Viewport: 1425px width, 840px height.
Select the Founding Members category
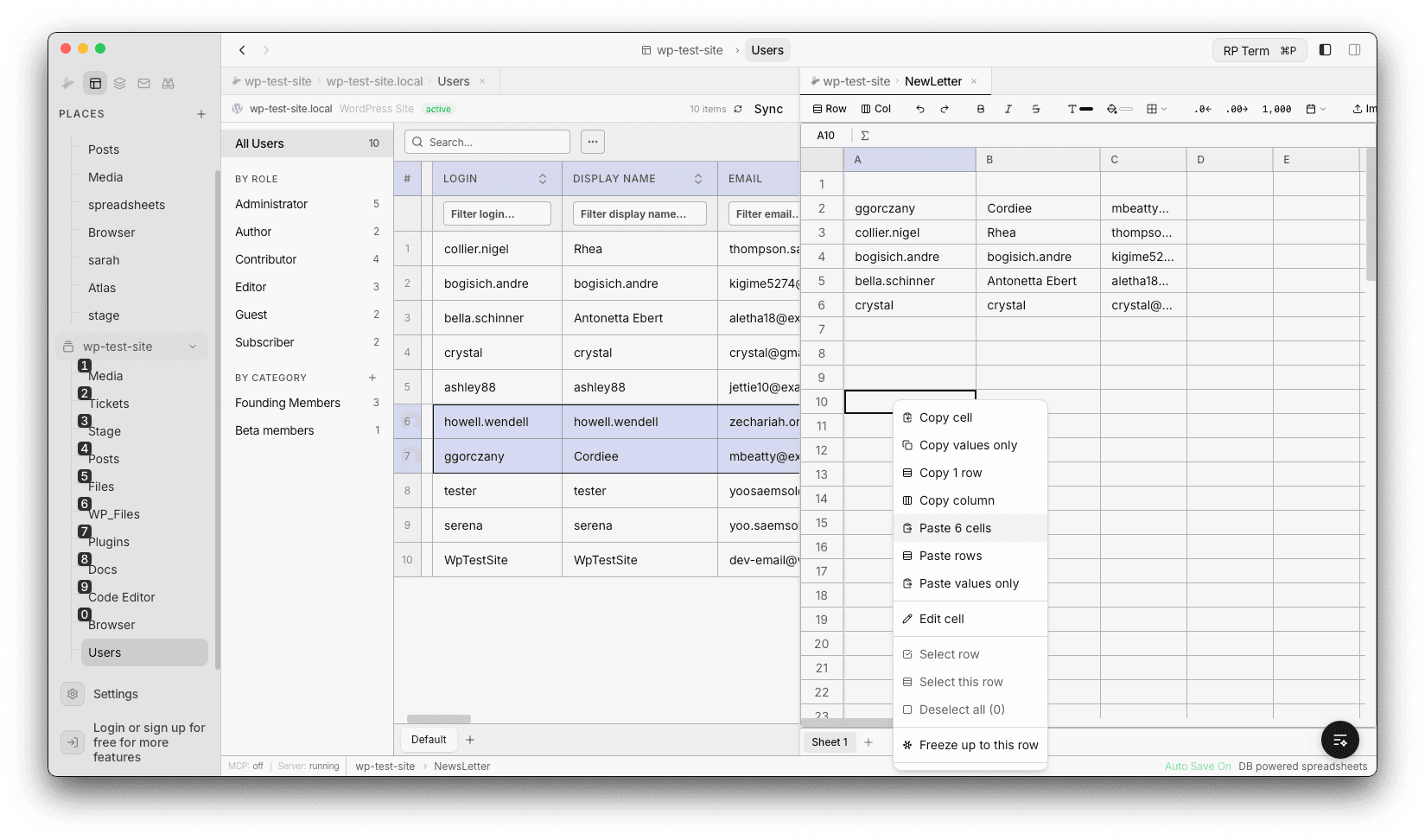click(288, 403)
